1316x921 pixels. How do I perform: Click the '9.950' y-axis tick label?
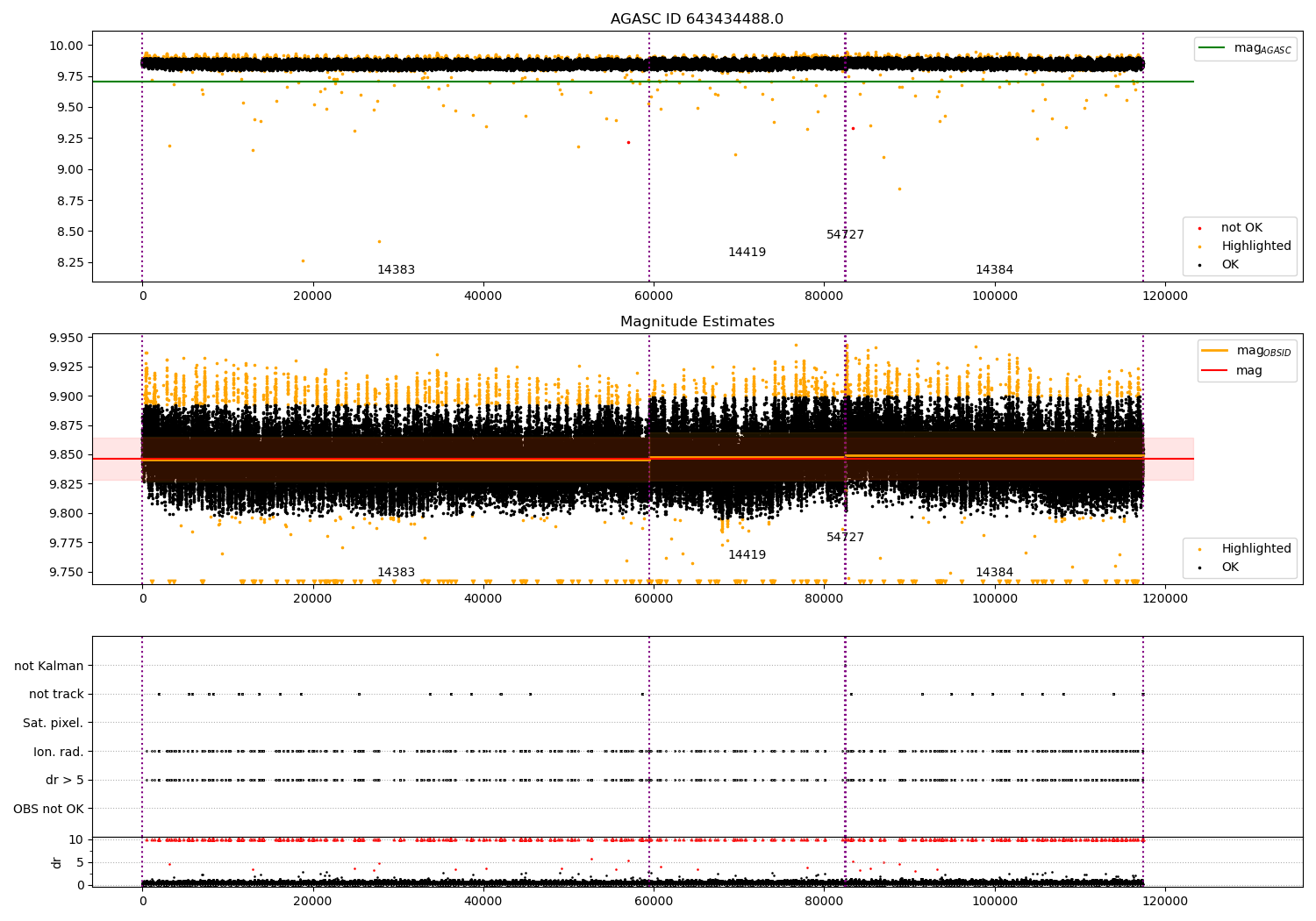(x=67, y=338)
